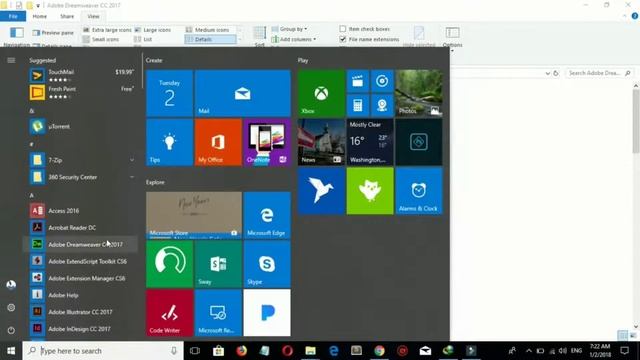The image size is (640, 360).
Task: Select List layout in View ribbon
Action: [143, 39]
